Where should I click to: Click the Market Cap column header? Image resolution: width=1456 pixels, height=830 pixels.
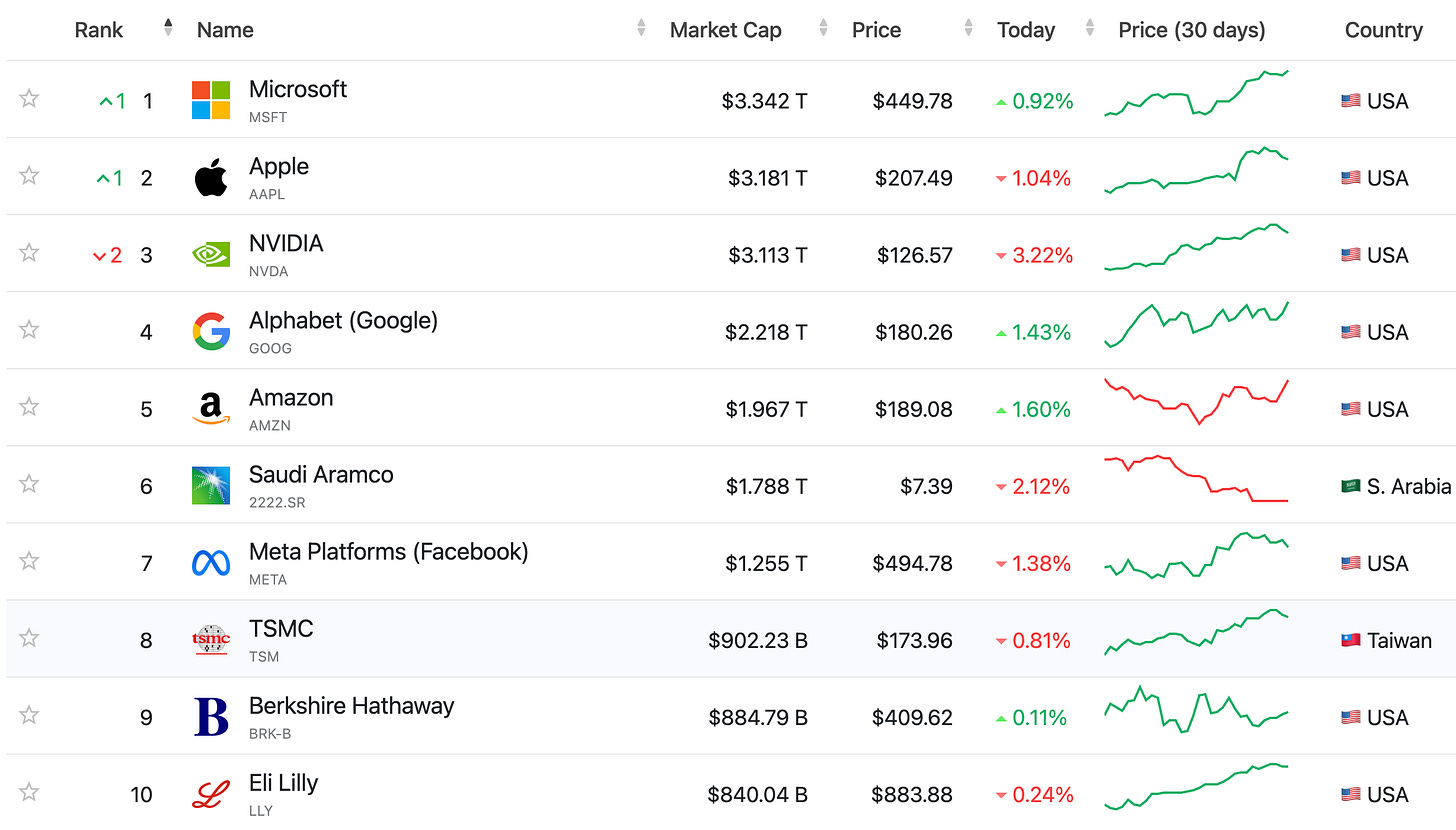726,30
